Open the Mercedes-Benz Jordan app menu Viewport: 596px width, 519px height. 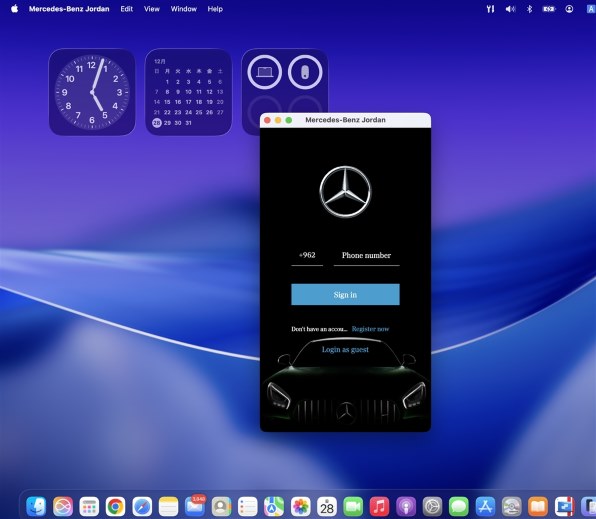69,9
